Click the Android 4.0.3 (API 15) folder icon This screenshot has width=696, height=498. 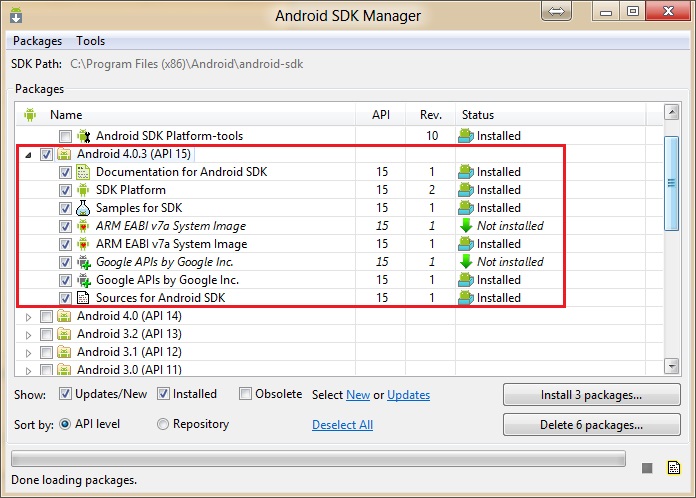pos(64,154)
